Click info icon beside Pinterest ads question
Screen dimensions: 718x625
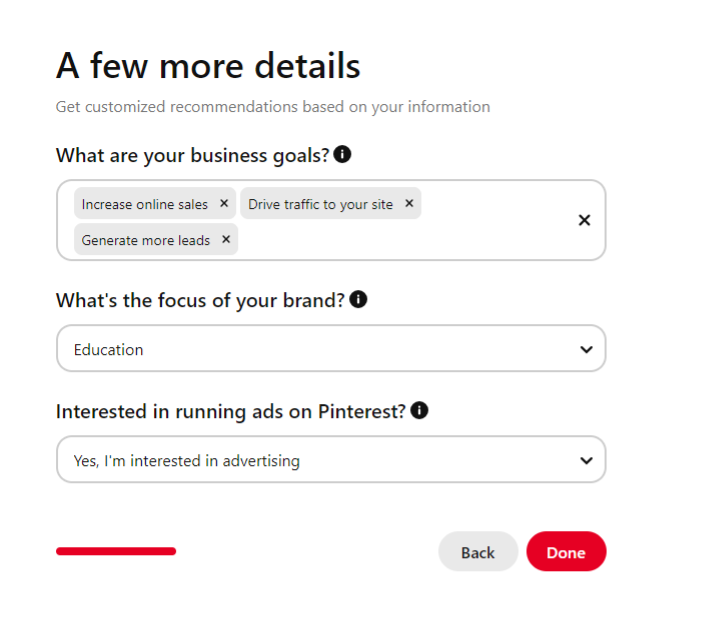pos(419,410)
